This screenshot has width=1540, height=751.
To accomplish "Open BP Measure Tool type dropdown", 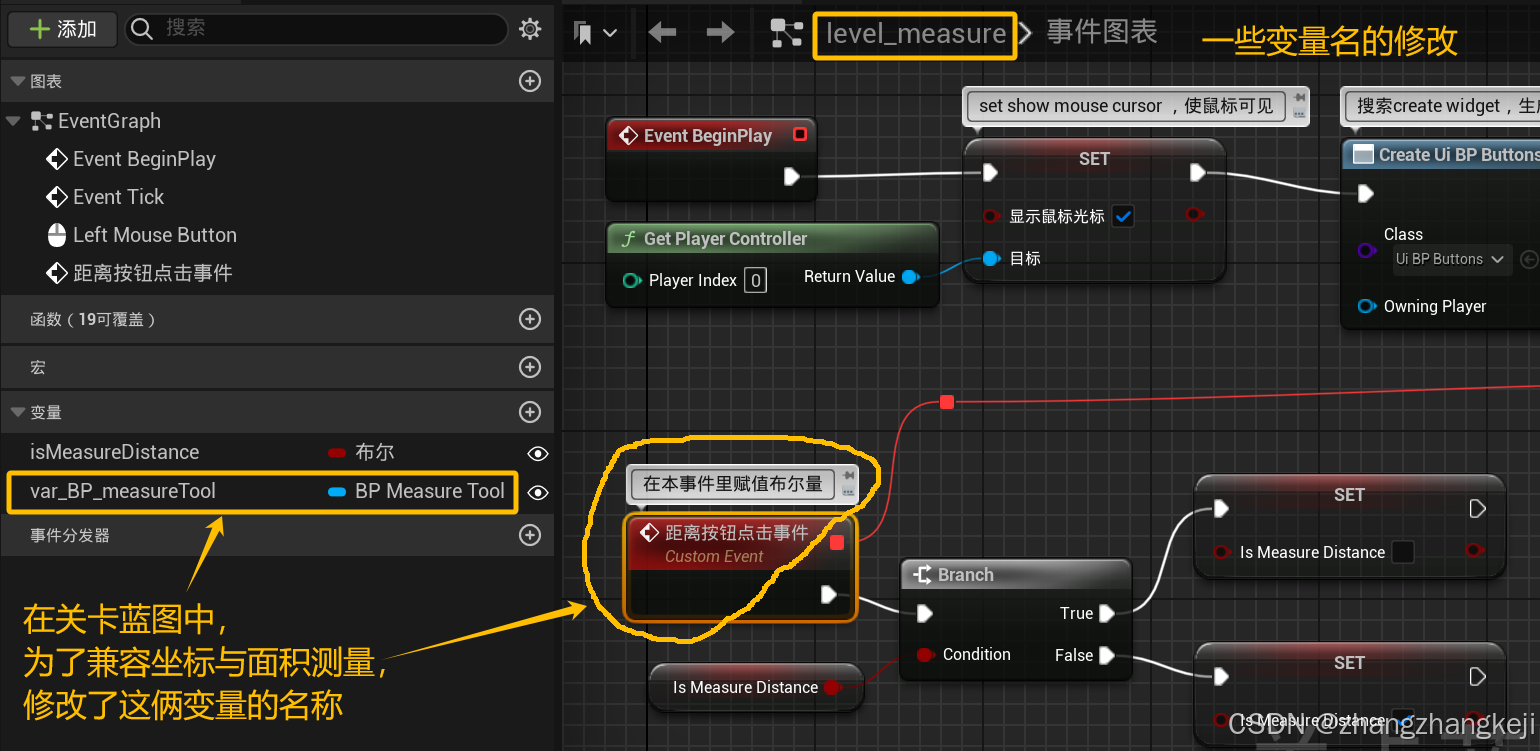I will [416, 491].
